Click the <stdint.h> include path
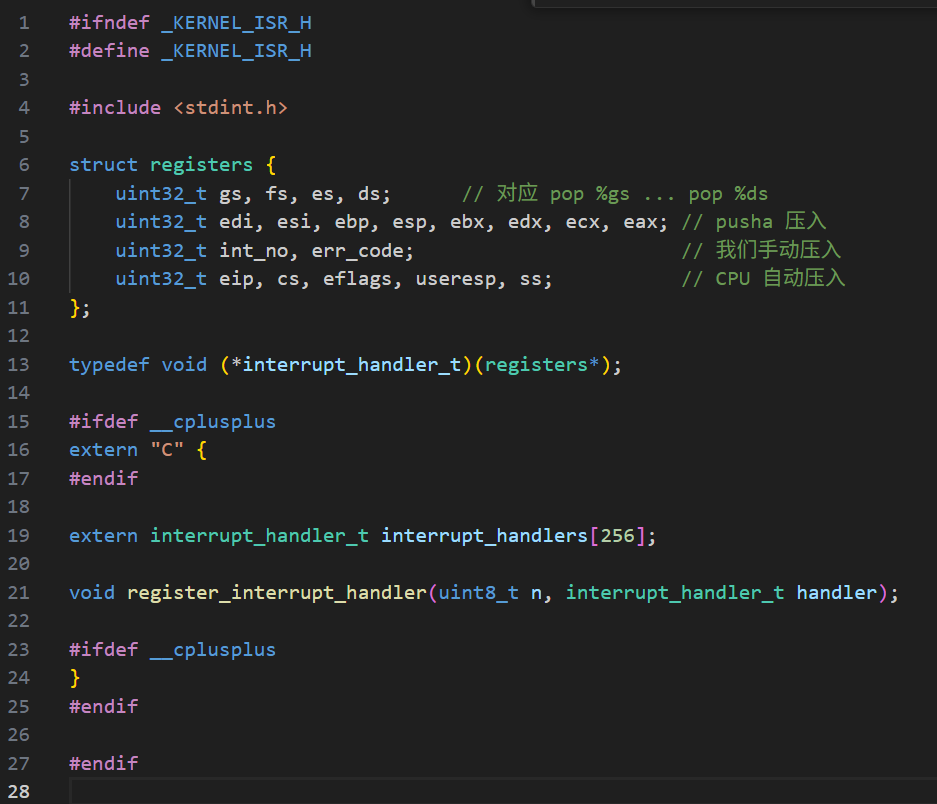The width and height of the screenshot is (937, 804). pyautogui.click(x=231, y=108)
